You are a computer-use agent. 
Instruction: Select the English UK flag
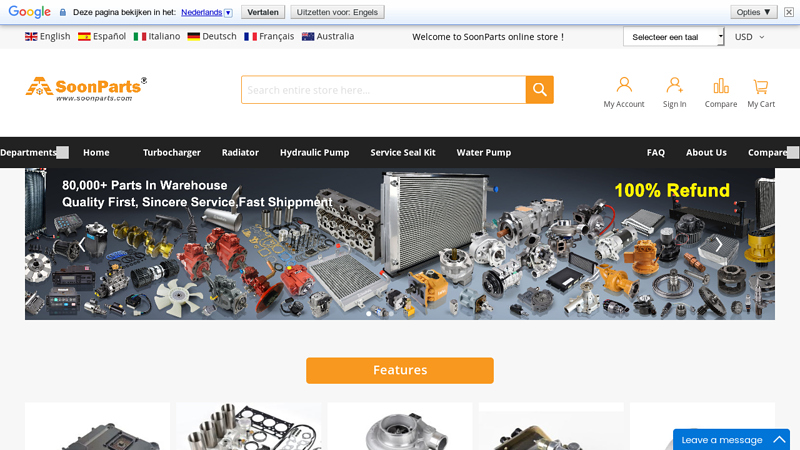click(x=31, y=37)
